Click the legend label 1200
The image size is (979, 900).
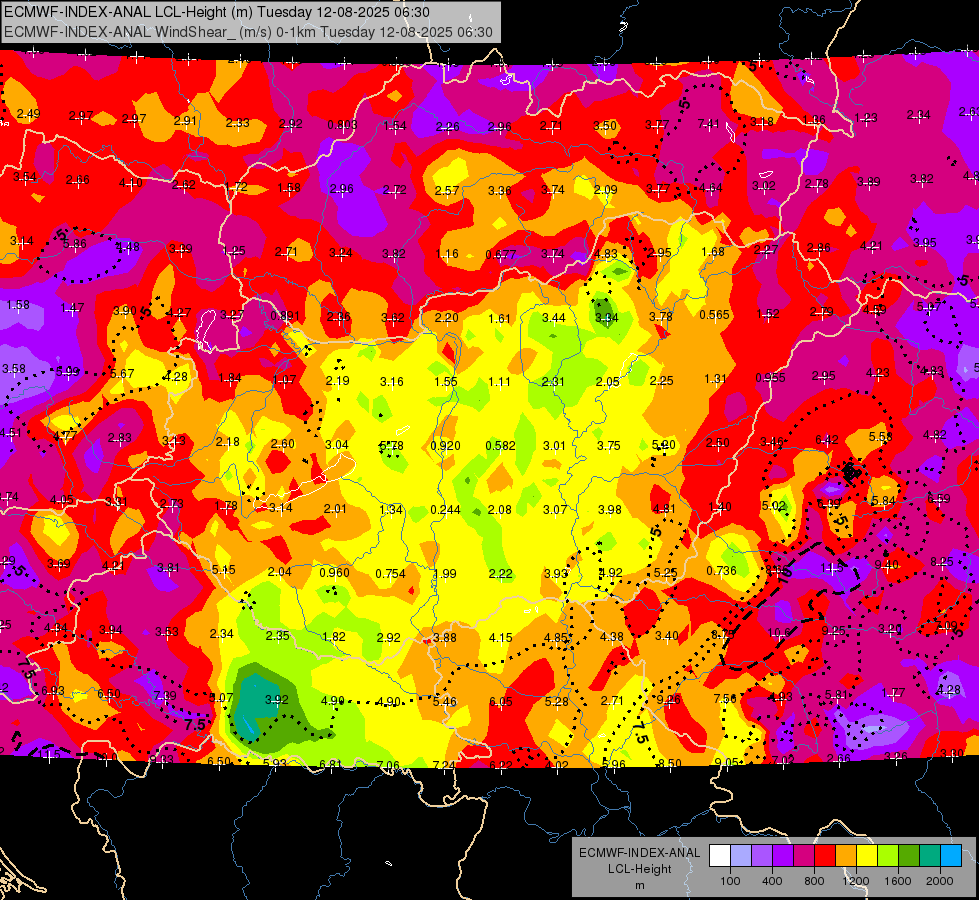coord(855,881)
